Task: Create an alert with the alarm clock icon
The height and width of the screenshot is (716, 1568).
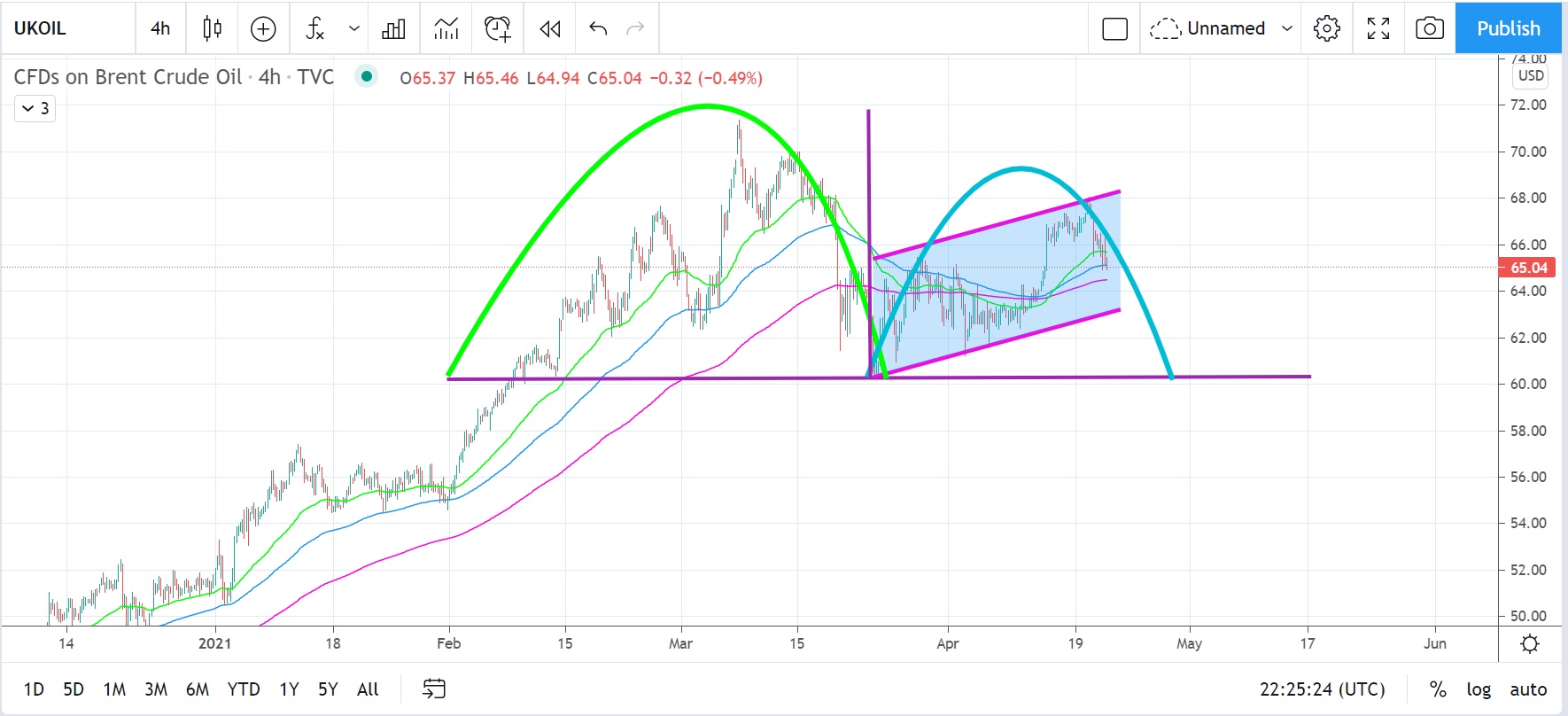Action: [x=498, y=28]
